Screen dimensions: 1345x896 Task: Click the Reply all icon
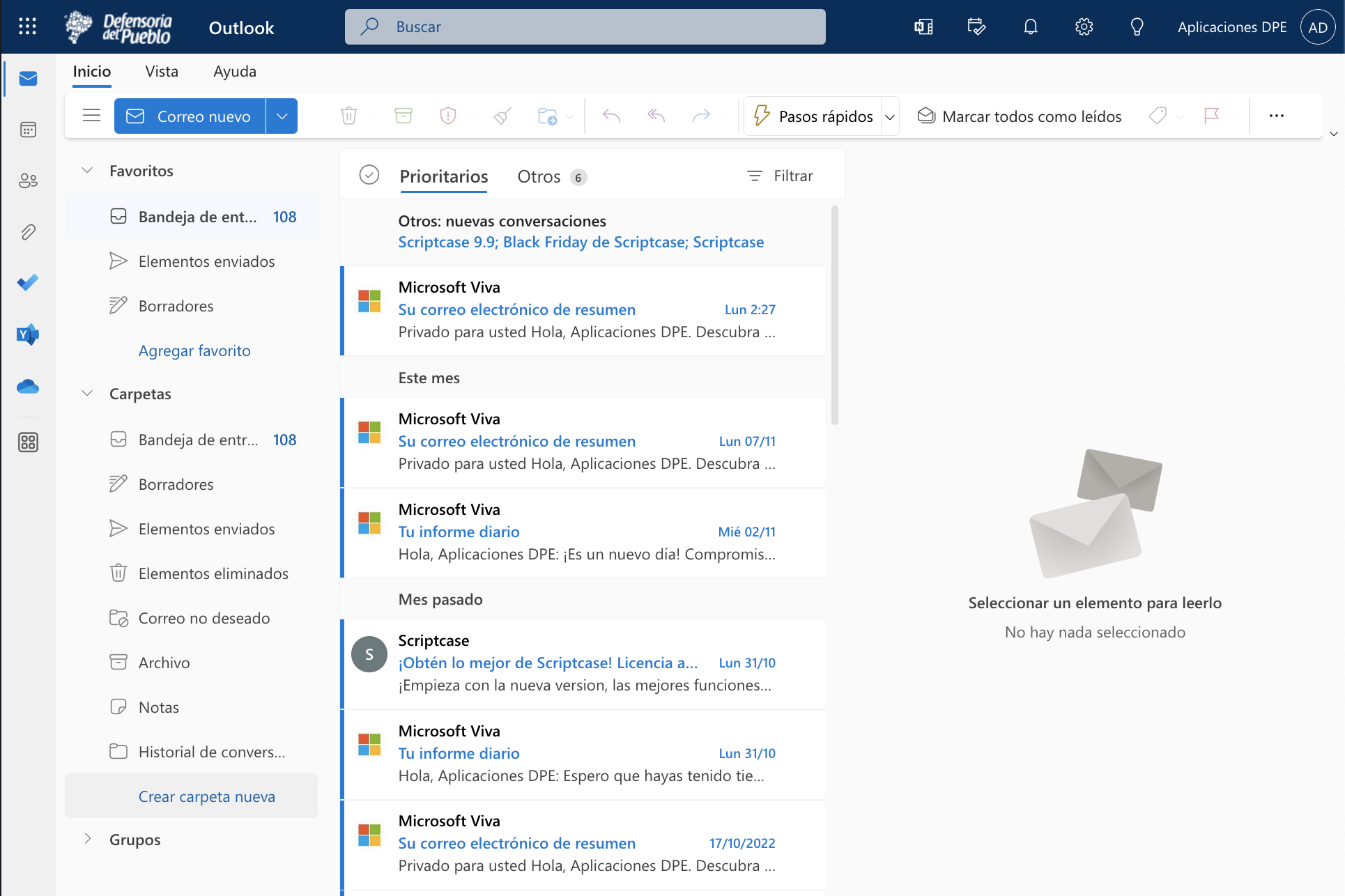click(x=656, y=116)
